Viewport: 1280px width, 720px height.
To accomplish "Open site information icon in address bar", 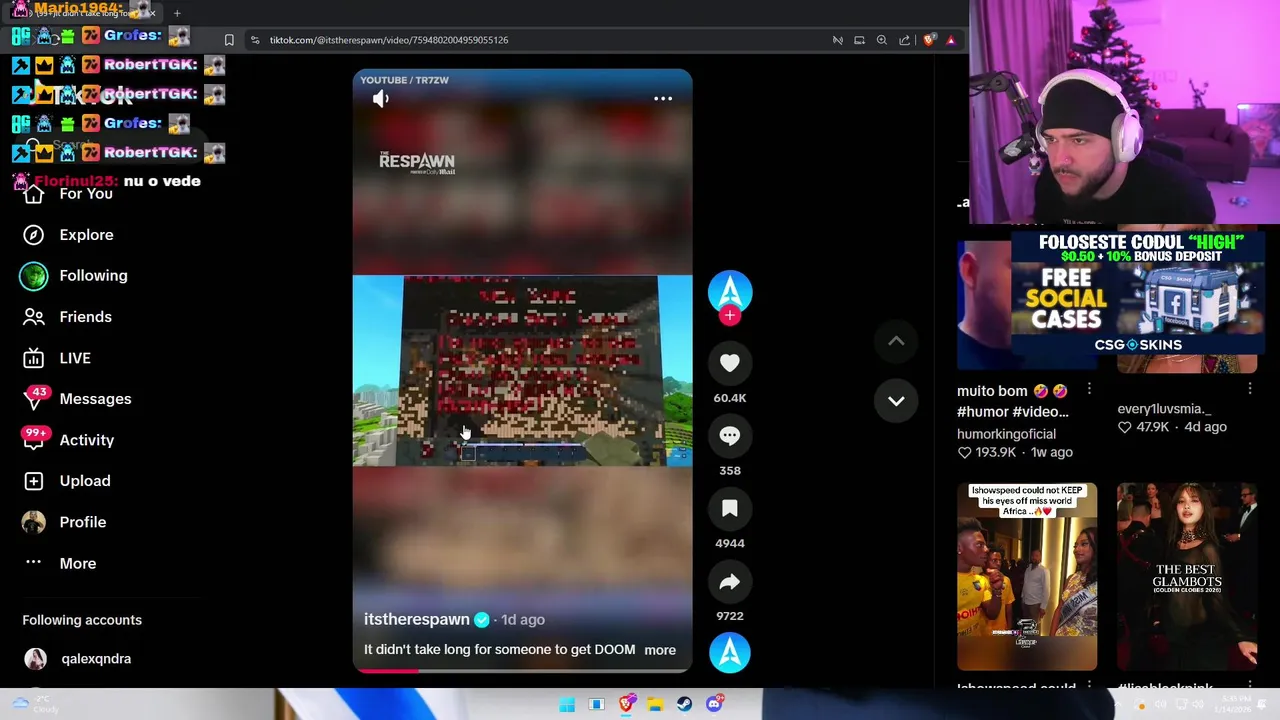I will (255, 40).
